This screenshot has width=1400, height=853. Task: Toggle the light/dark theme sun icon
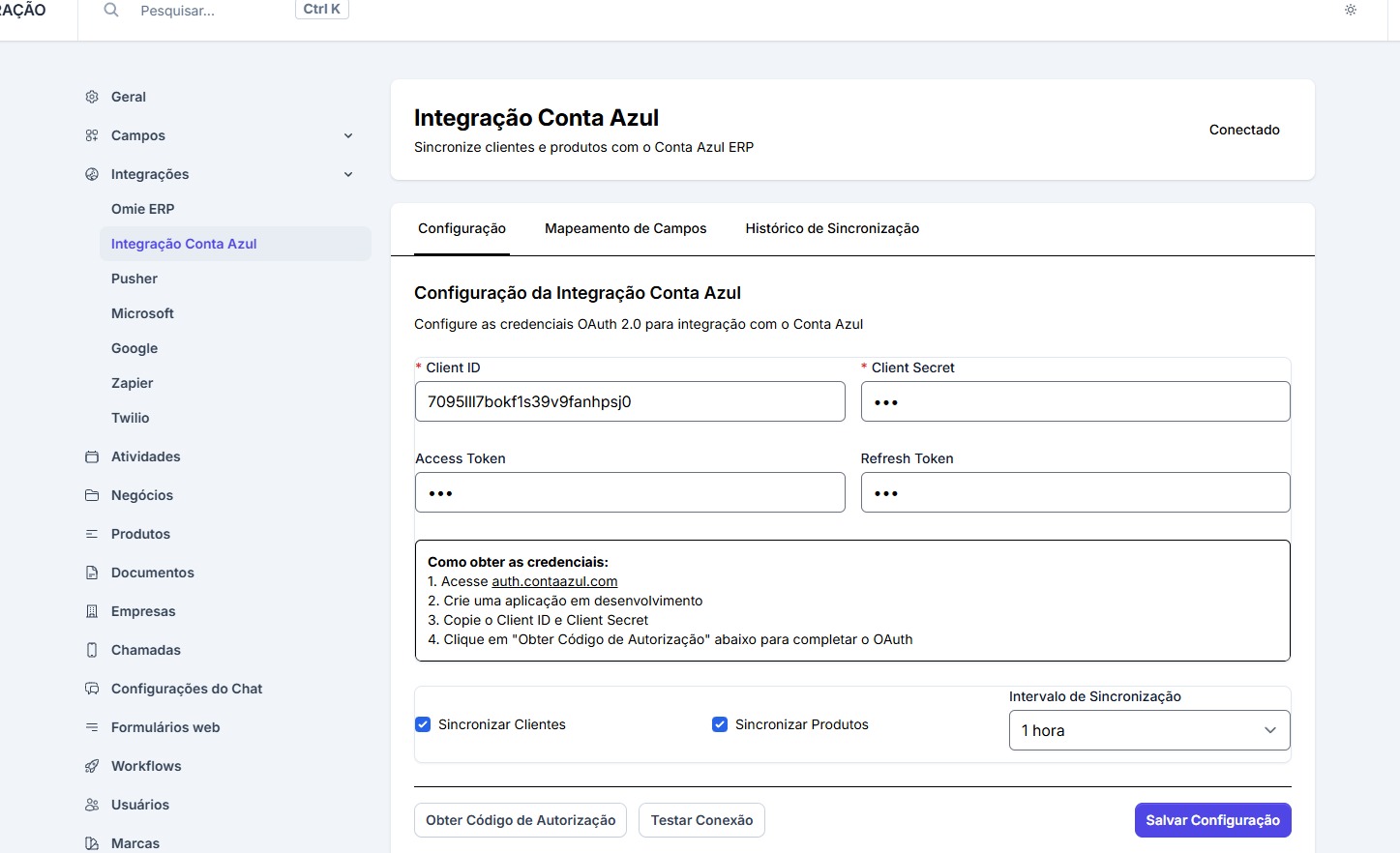point(1351,10)
